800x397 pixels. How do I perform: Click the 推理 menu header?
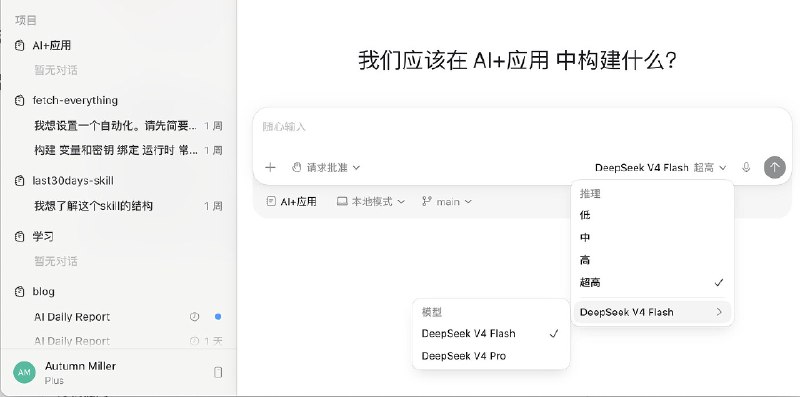(x=590, y=194)
